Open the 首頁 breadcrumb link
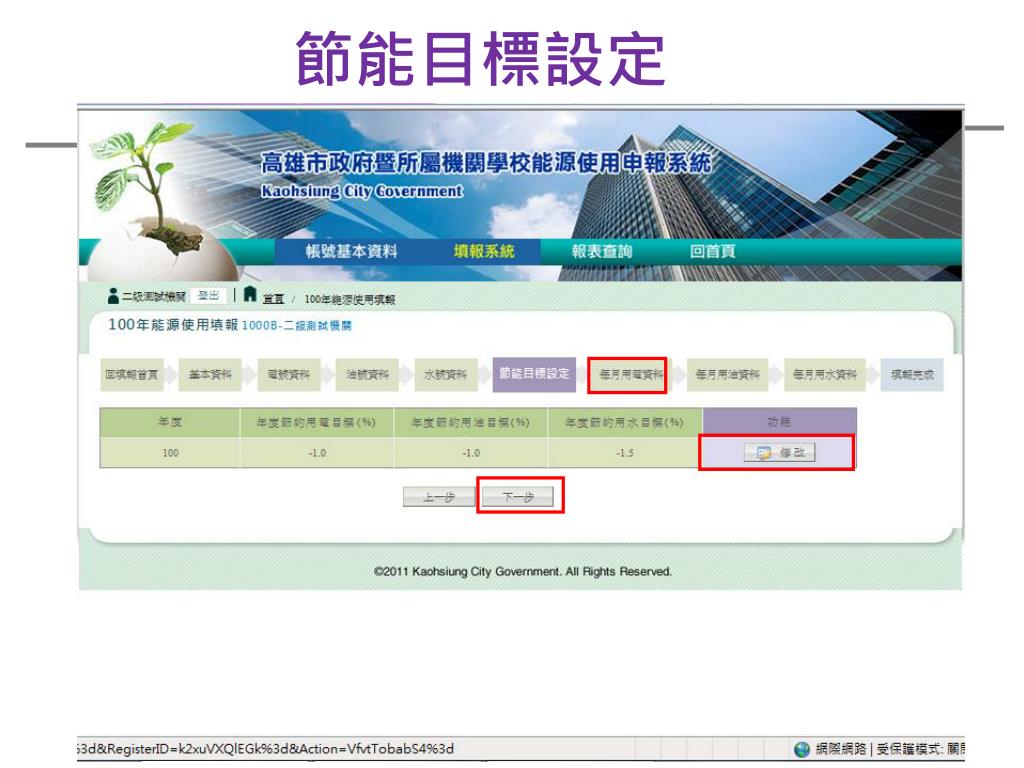1024x768 pixels. 273,299
